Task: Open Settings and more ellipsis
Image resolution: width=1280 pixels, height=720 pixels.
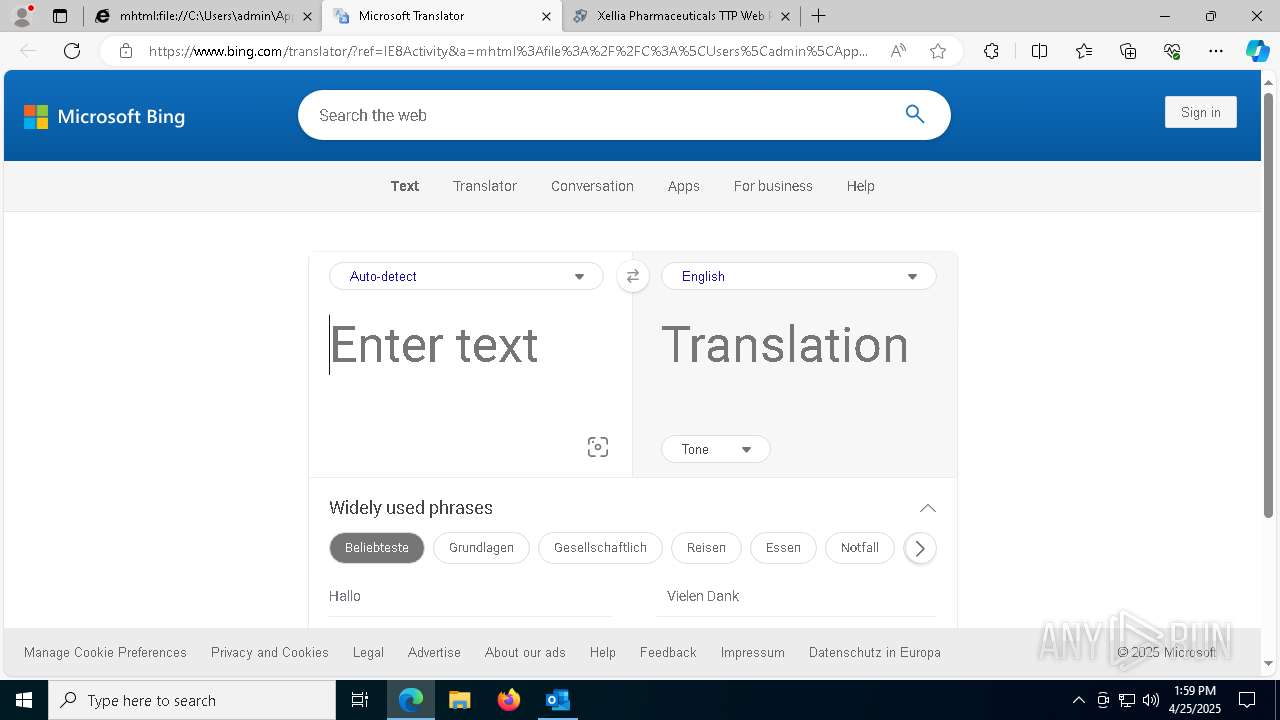Action: (1216, 51)
